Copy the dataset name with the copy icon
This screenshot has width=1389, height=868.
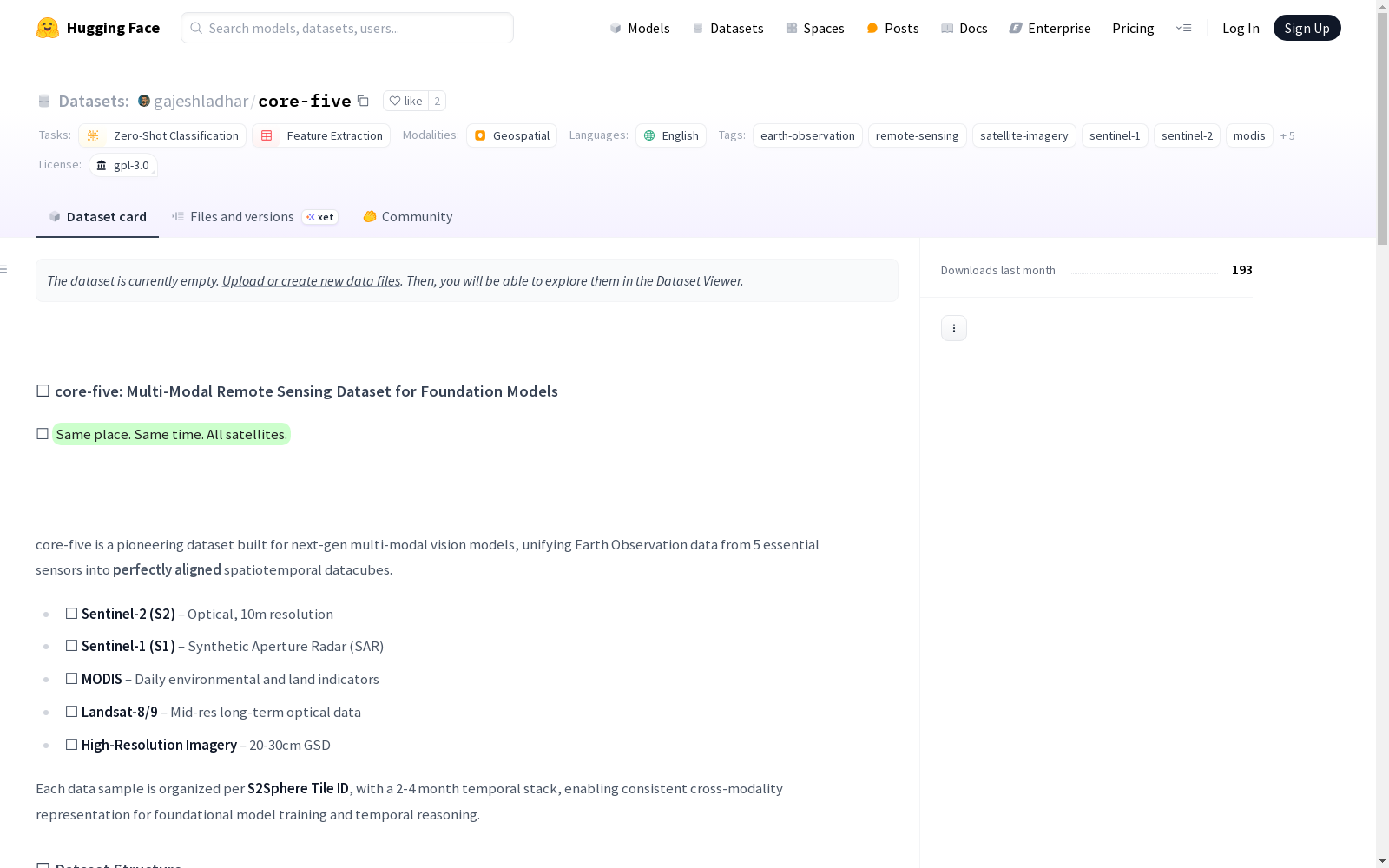tap(364, 101)
